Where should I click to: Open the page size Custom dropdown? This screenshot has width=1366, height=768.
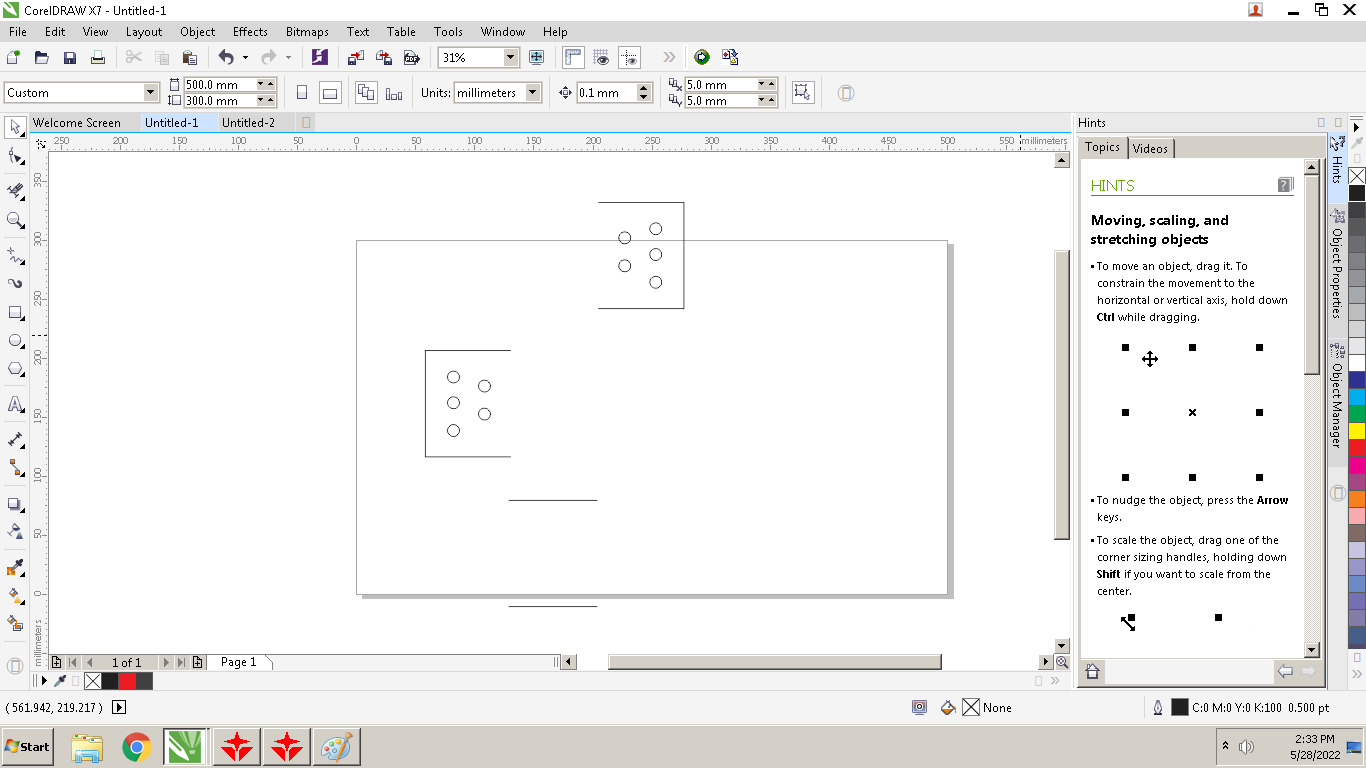[151, 93]
